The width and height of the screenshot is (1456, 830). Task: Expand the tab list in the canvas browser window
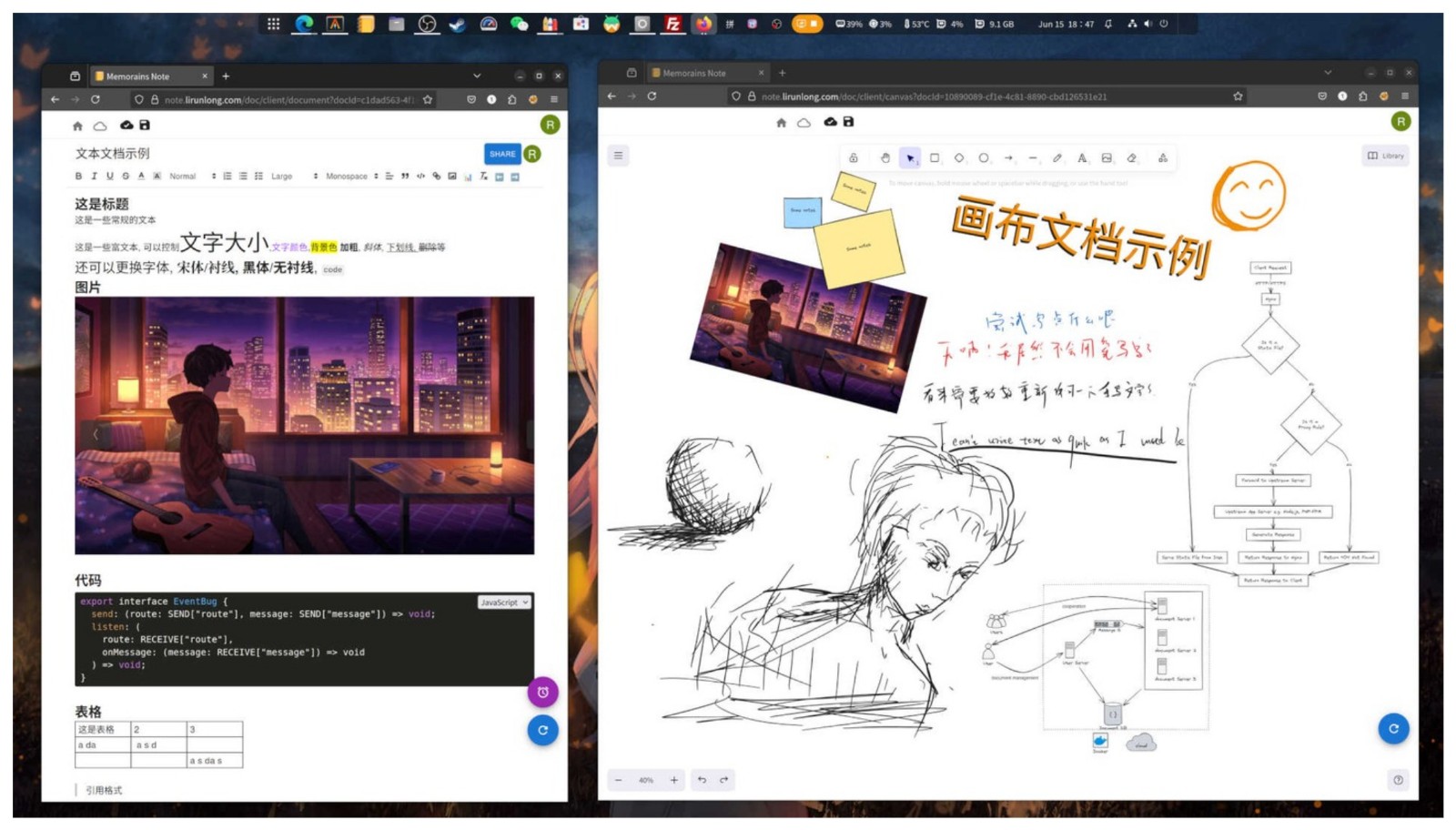point(1328,73)
